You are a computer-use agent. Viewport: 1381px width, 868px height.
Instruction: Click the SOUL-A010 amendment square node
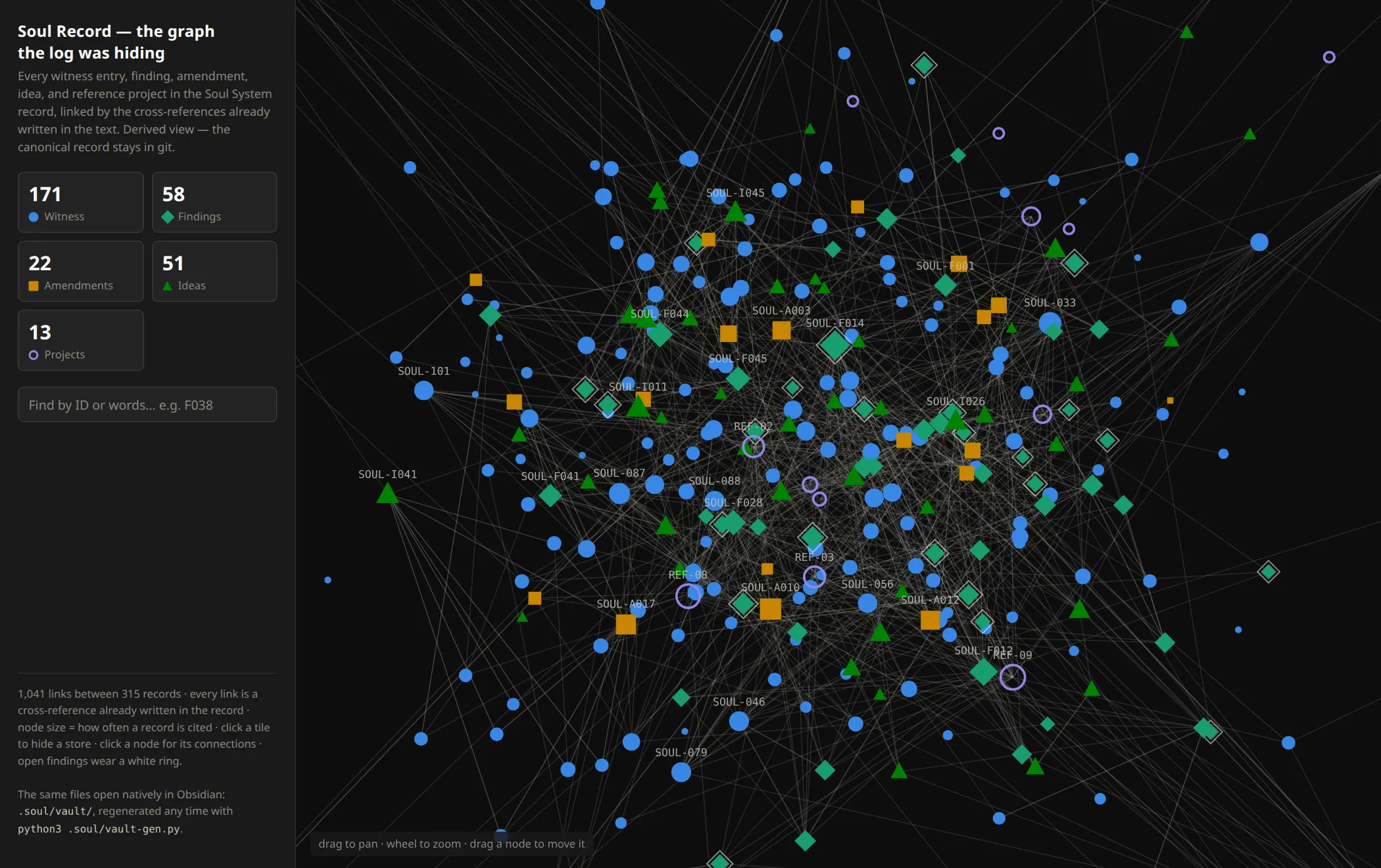[770, 609]
